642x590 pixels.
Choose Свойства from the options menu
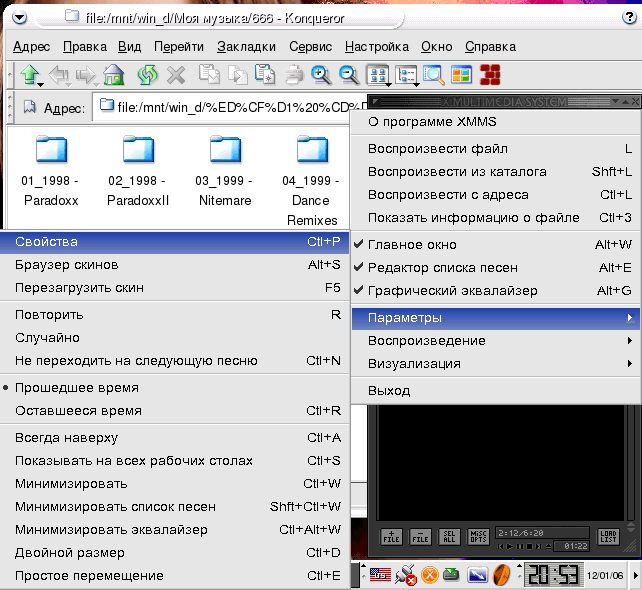tap(174, 242)
